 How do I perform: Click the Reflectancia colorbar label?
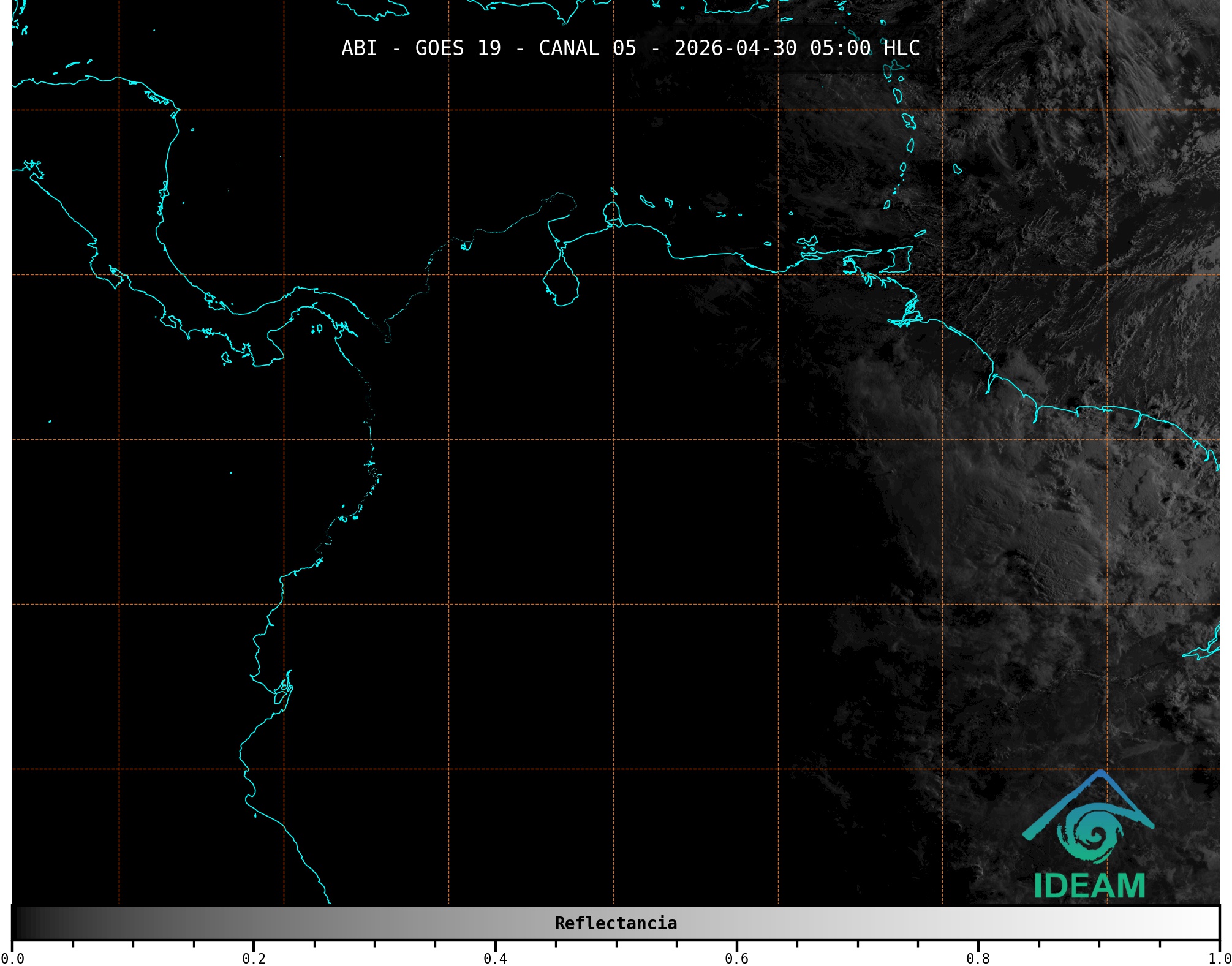(616, 923)
